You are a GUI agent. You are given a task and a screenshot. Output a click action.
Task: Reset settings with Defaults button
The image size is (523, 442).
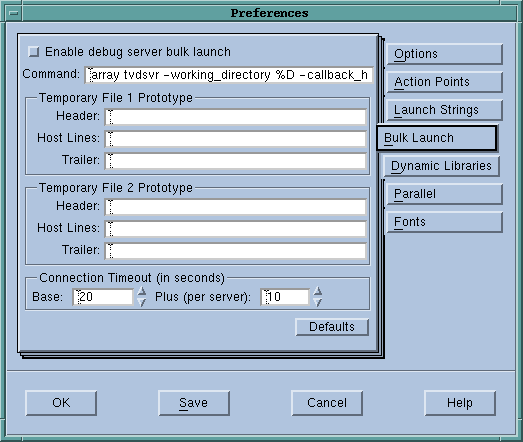[x=332, y=327]
